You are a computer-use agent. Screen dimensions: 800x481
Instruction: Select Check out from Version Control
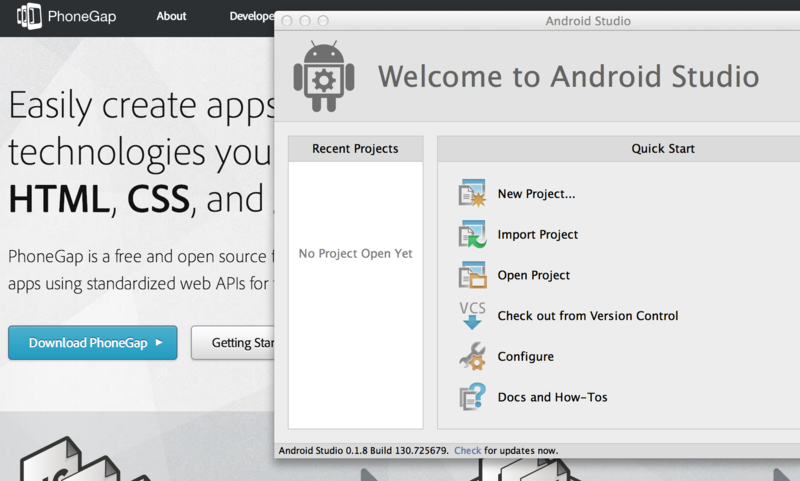coord(588,316)
